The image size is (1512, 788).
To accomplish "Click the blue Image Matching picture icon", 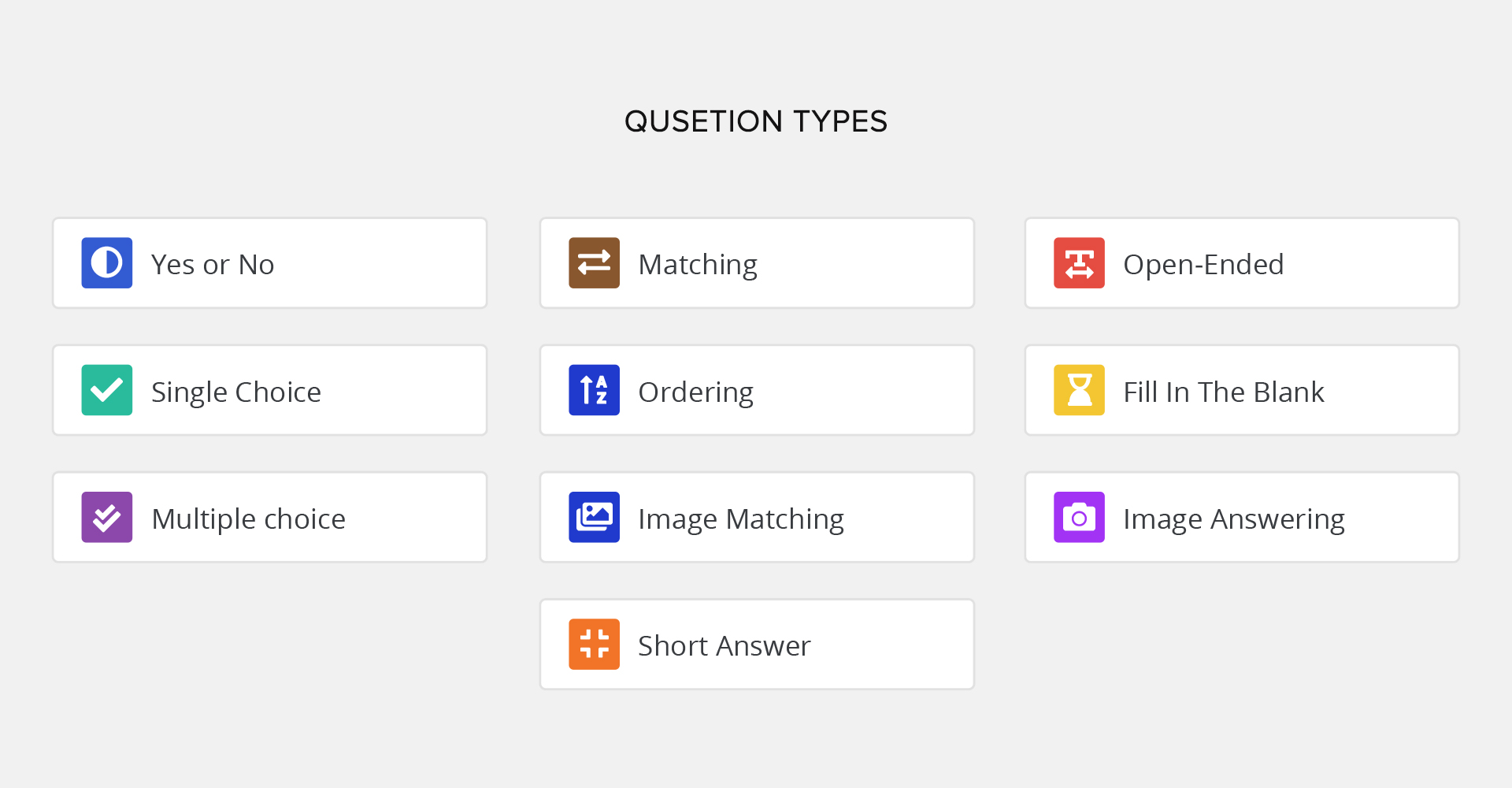I will click(x=594, y=518).
